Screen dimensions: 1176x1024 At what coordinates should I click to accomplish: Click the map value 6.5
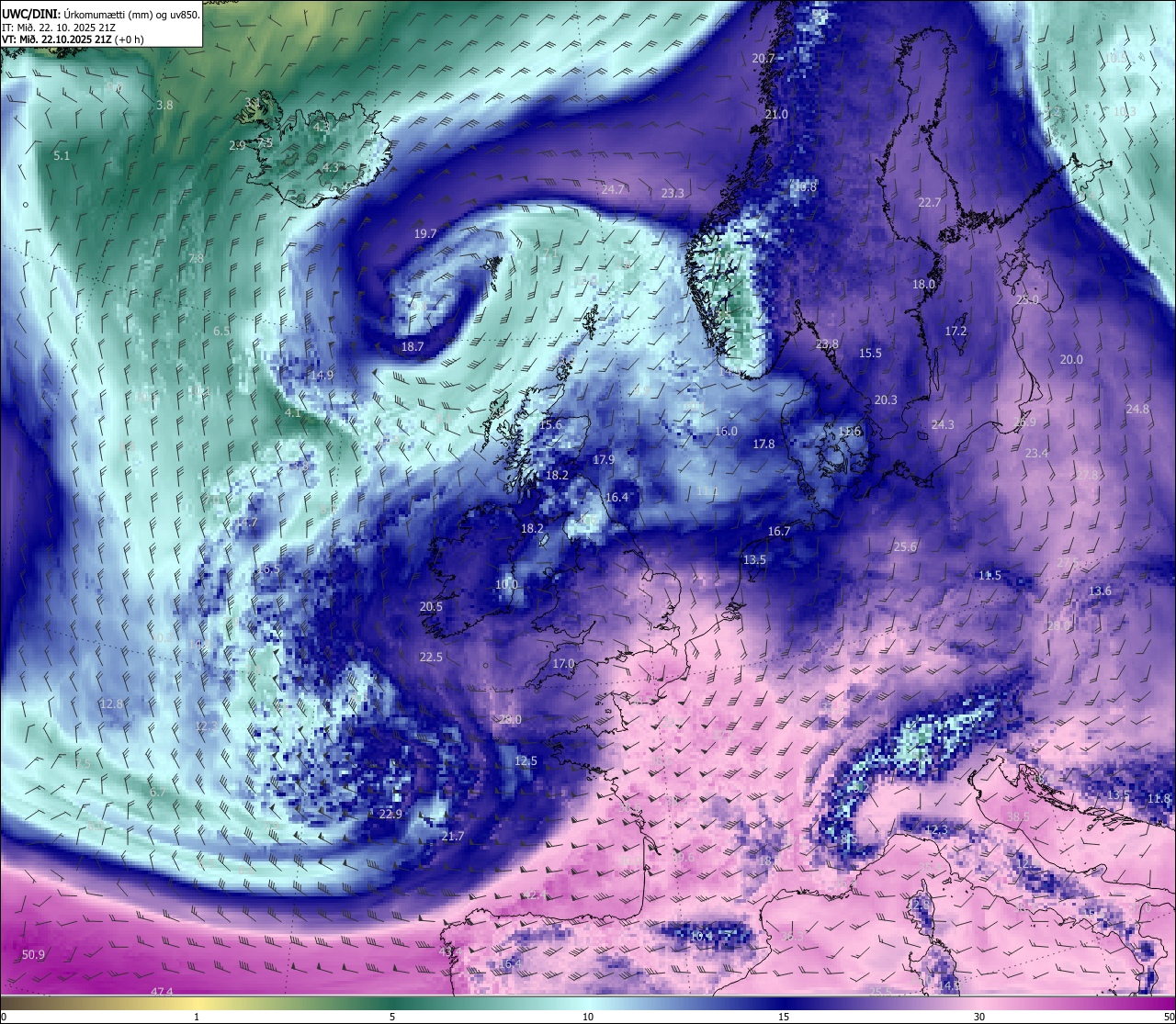(221, 332)
